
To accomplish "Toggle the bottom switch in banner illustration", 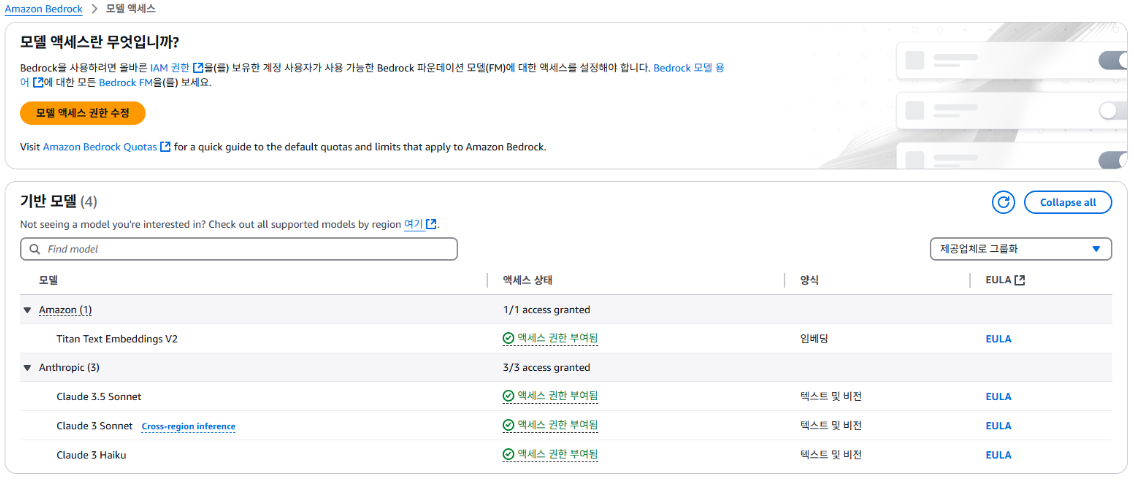I will tap(1112, 160).
